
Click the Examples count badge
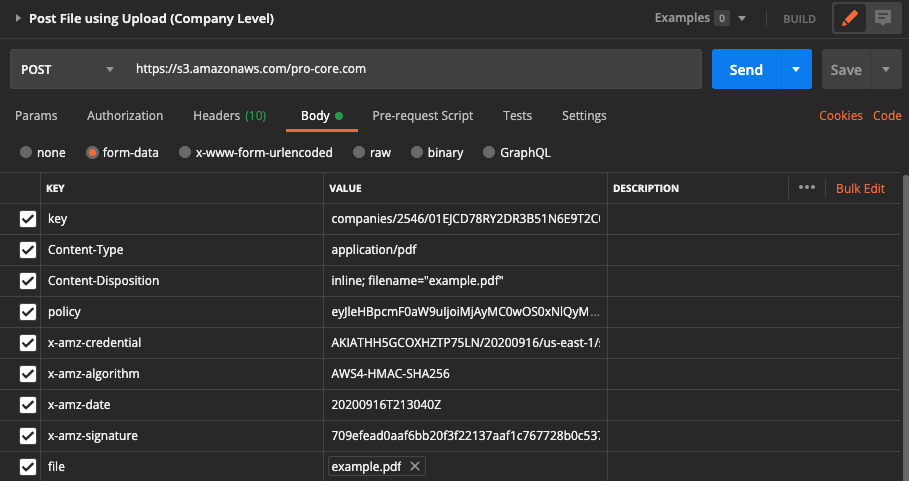coord(722,19)
